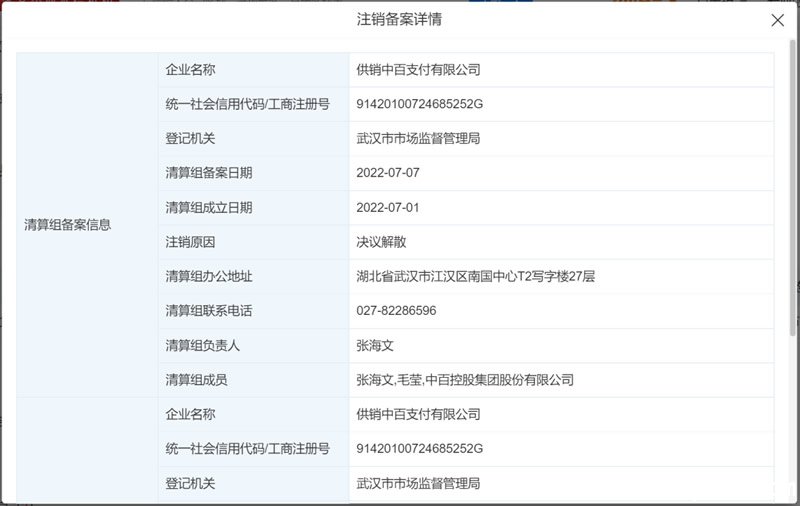Click the second 统一社会信用代码/工商注册号 label
800x506 pixels.
coord(247,449)
